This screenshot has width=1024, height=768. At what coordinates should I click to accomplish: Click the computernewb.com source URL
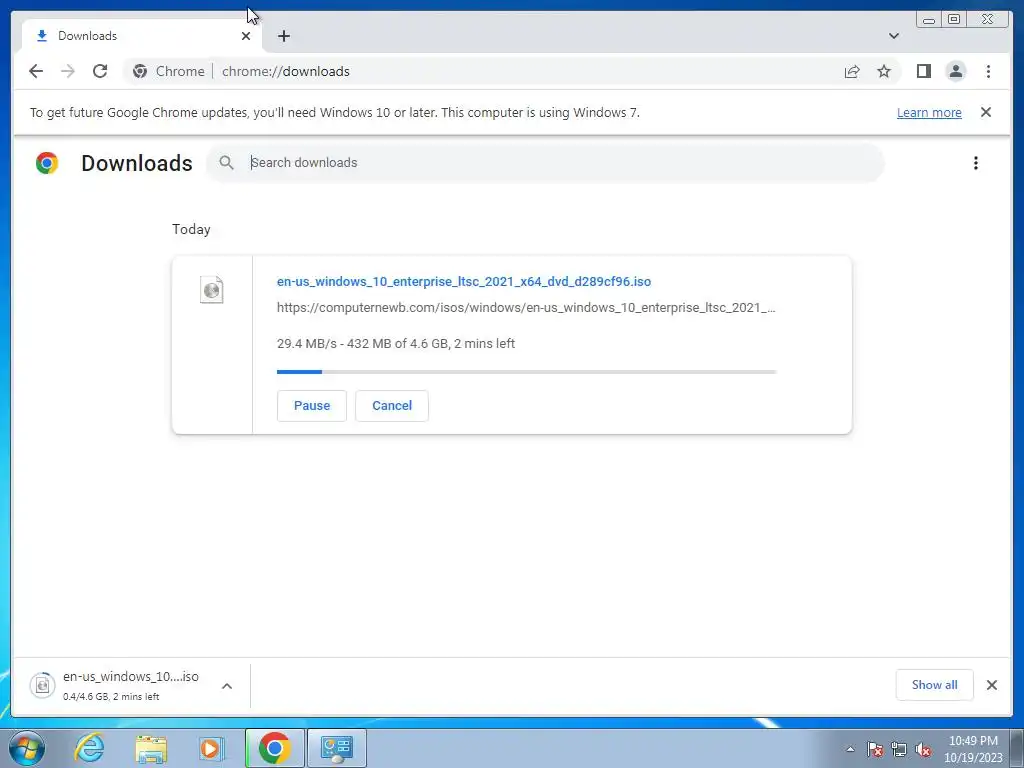(x=526, y=308)
